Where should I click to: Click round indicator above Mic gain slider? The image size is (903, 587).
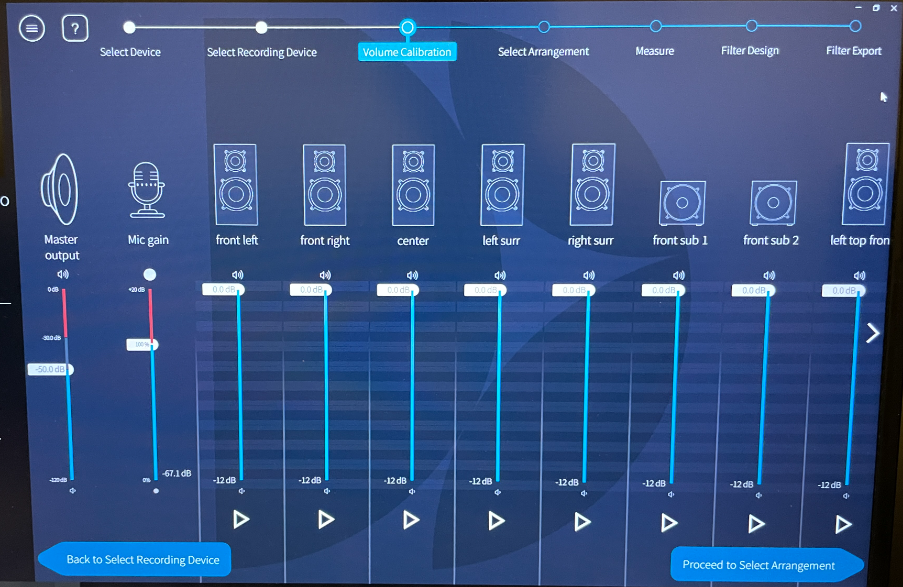[x=150, y=274]
